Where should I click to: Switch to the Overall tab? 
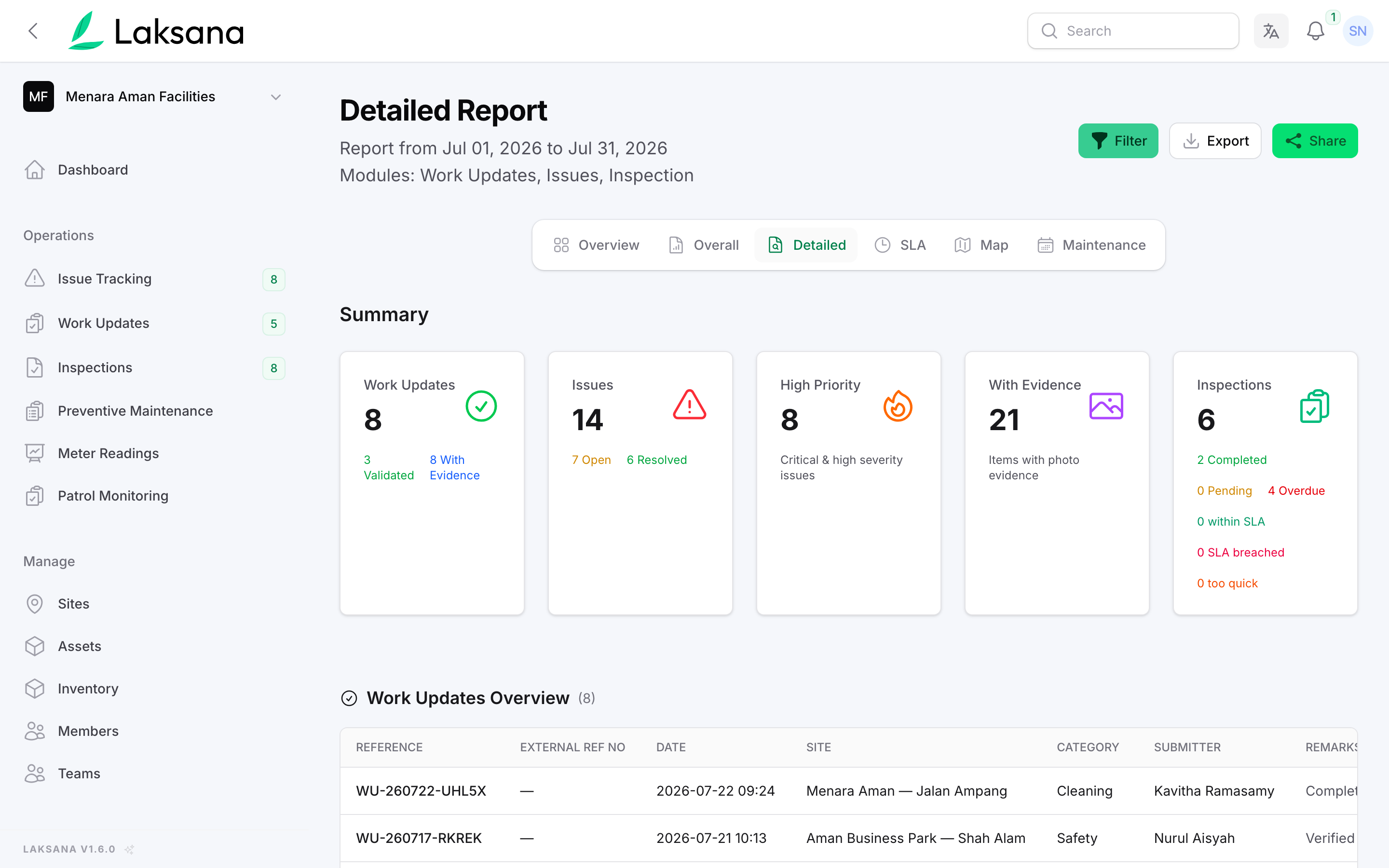[x=704, y=245]
